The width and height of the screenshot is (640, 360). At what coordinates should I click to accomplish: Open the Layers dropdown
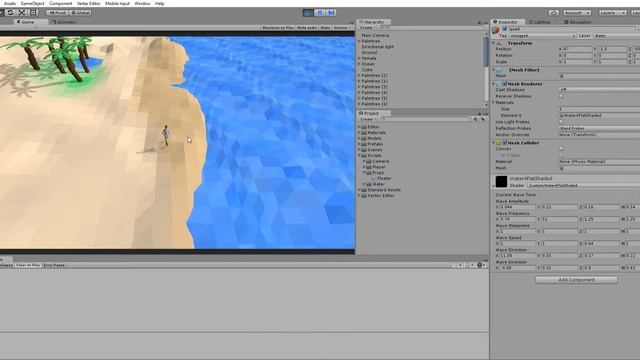pyautogui.click(x=612, y=13)
